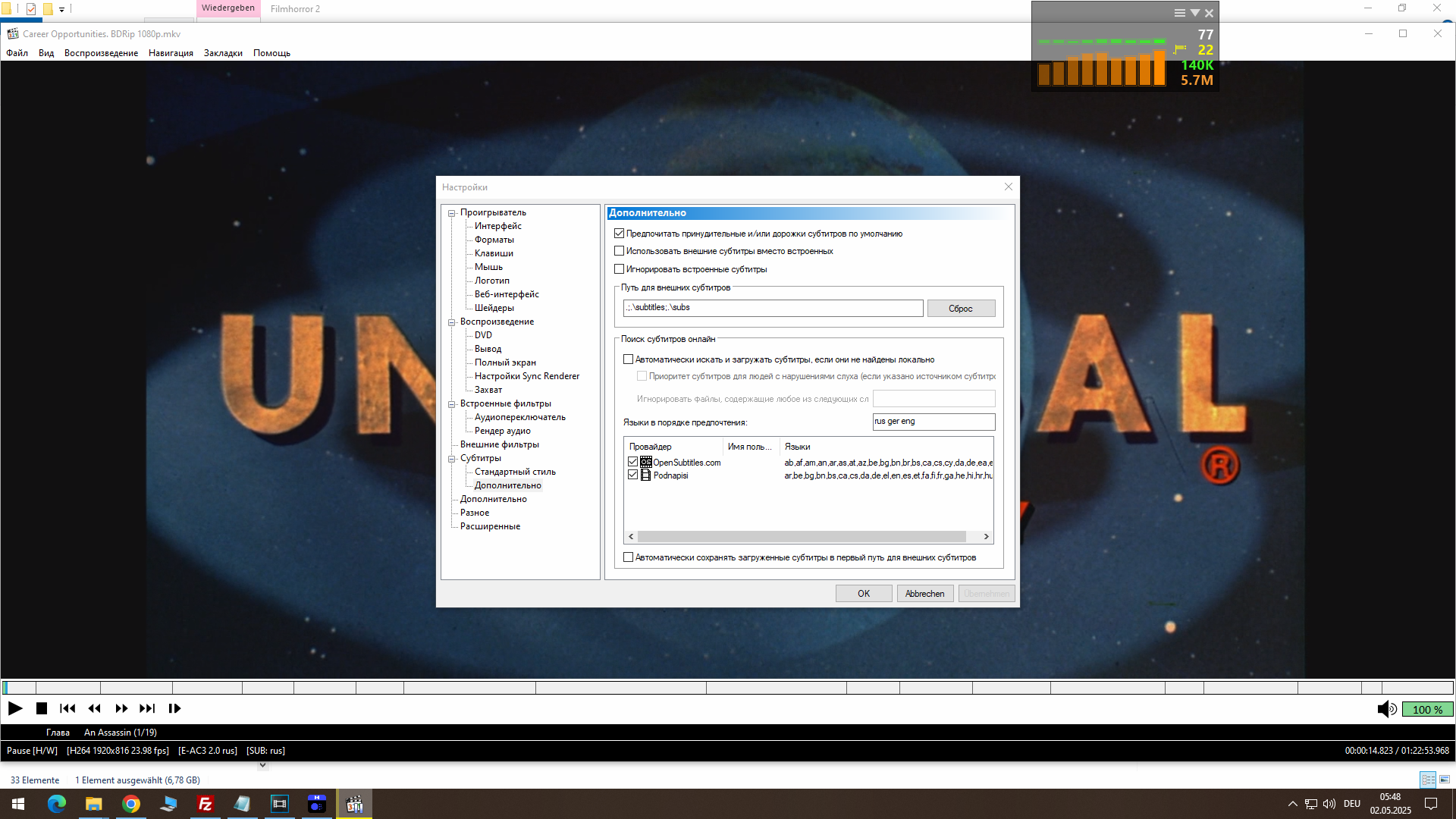The width and height of the screenshot is (1456, 819).
Task: Decrease playback speed with rewind icon
Action: 94,708
